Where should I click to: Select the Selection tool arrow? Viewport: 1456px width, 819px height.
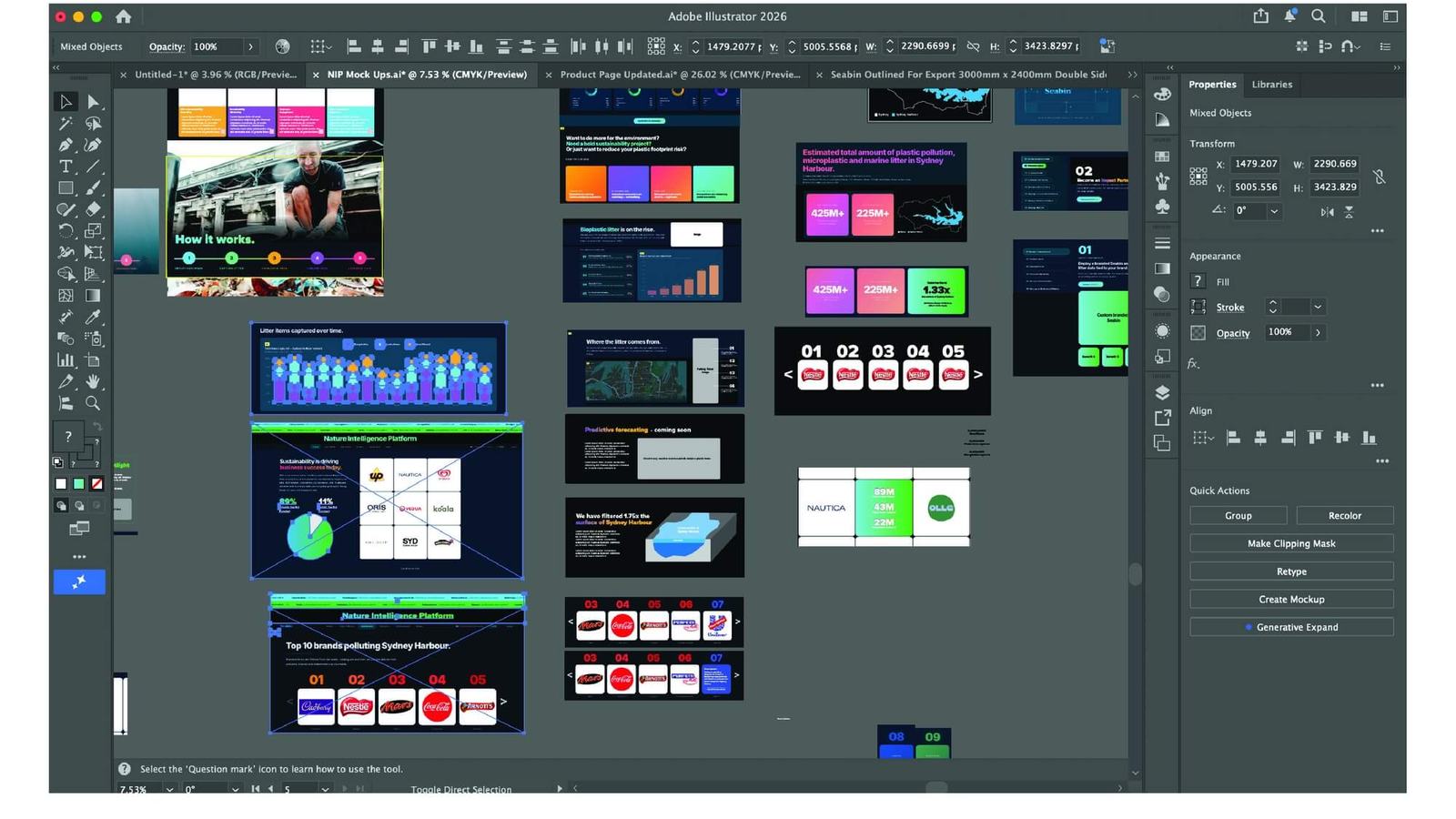point(66,102)
